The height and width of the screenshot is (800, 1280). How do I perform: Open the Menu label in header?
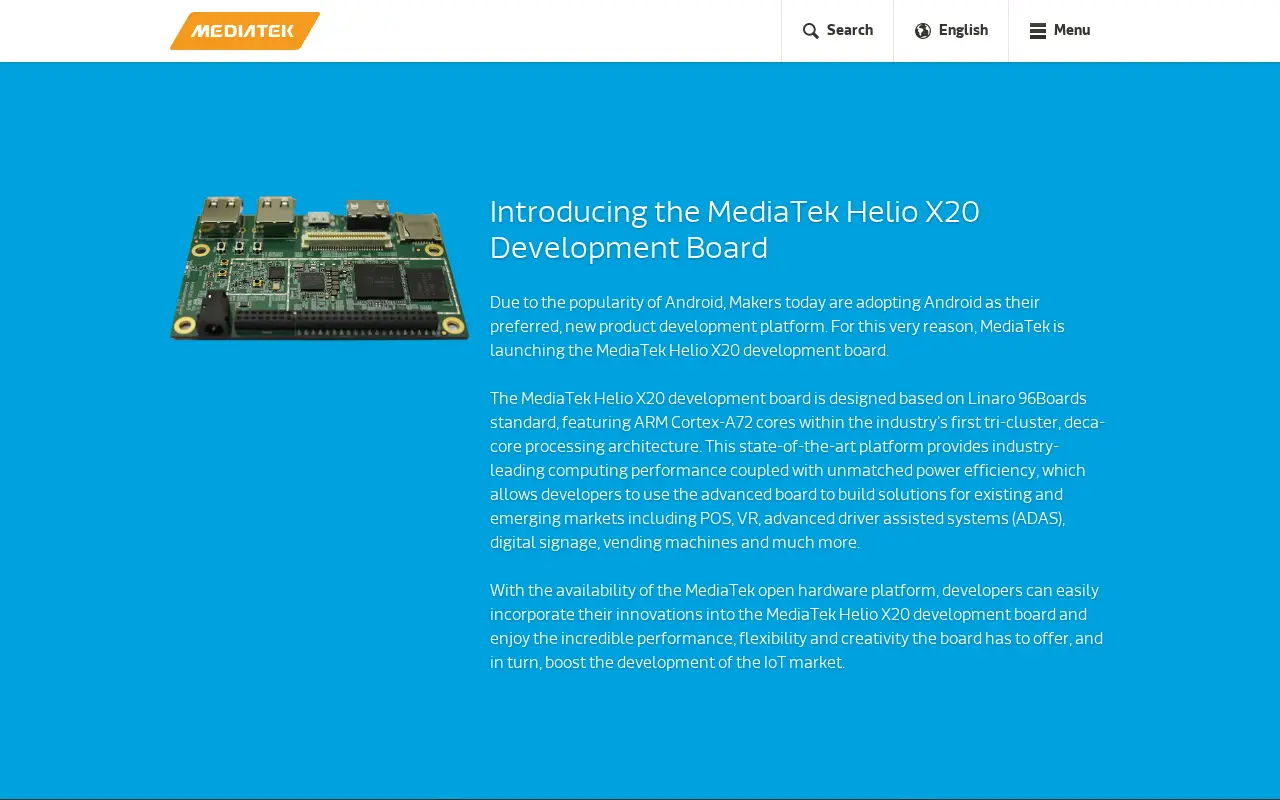point(1072,30)
